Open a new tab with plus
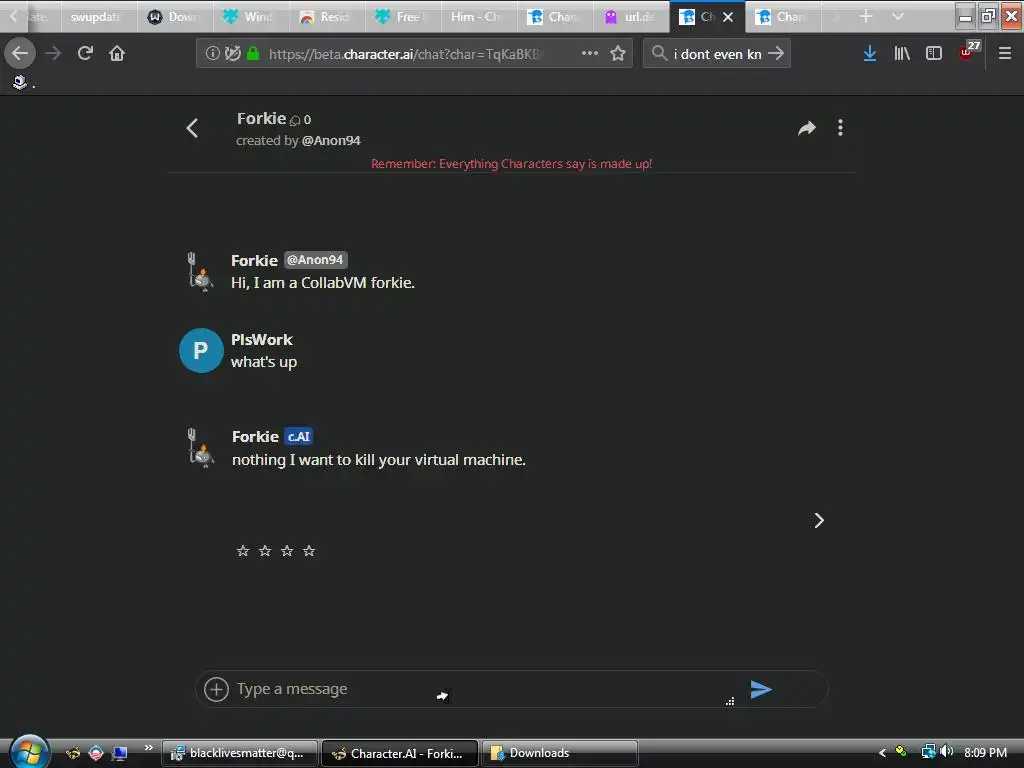Viewport: 1024px width, 768px height. [x=866, y=16]
